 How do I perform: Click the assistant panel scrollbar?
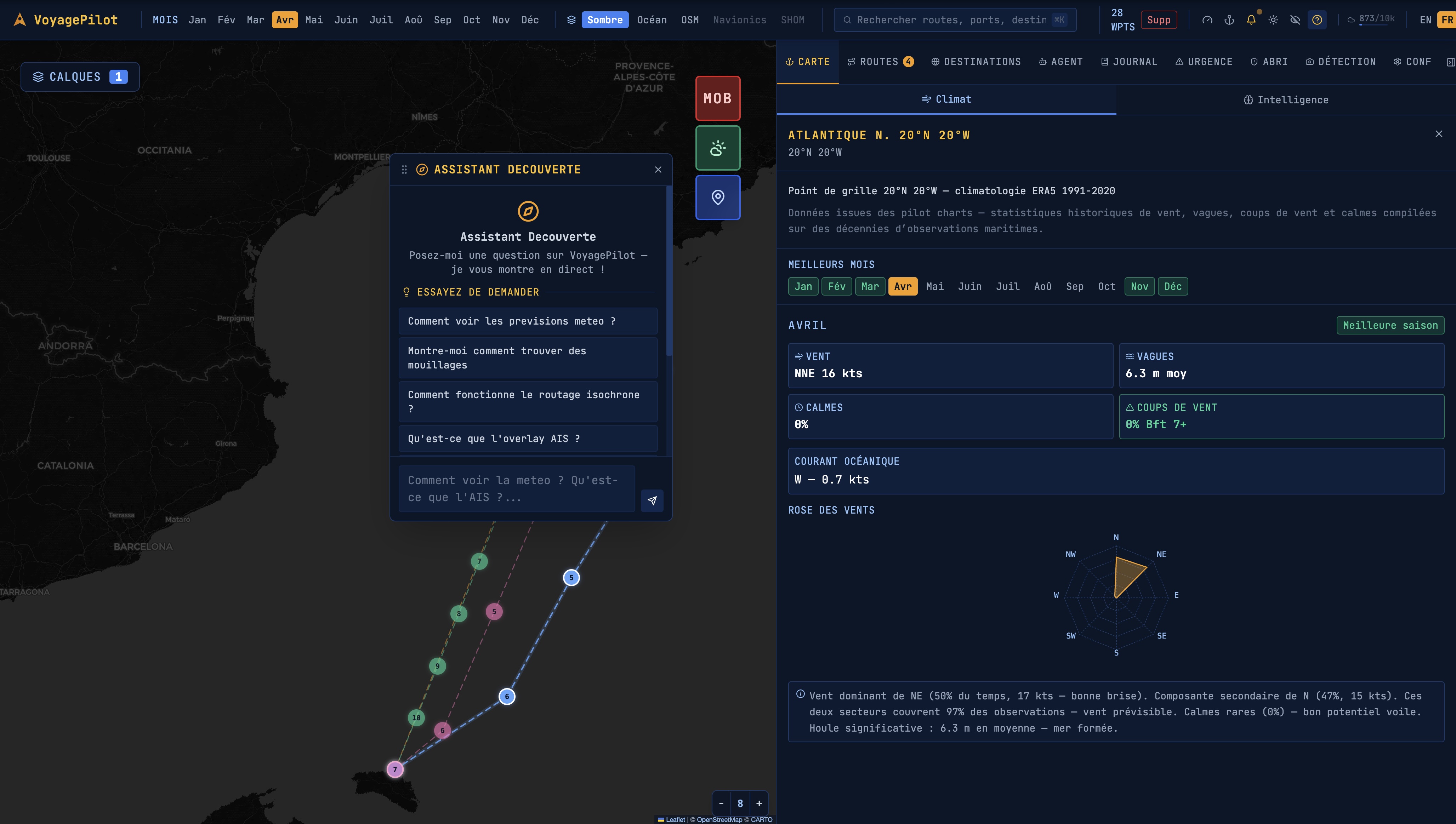tap(669, 271)
